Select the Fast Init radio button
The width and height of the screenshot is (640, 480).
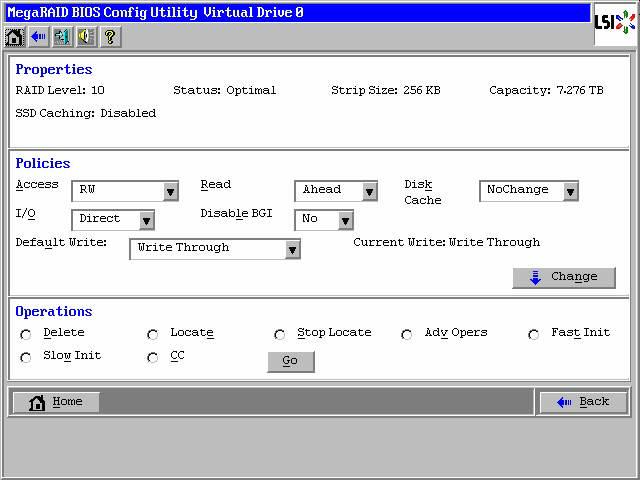534,335
